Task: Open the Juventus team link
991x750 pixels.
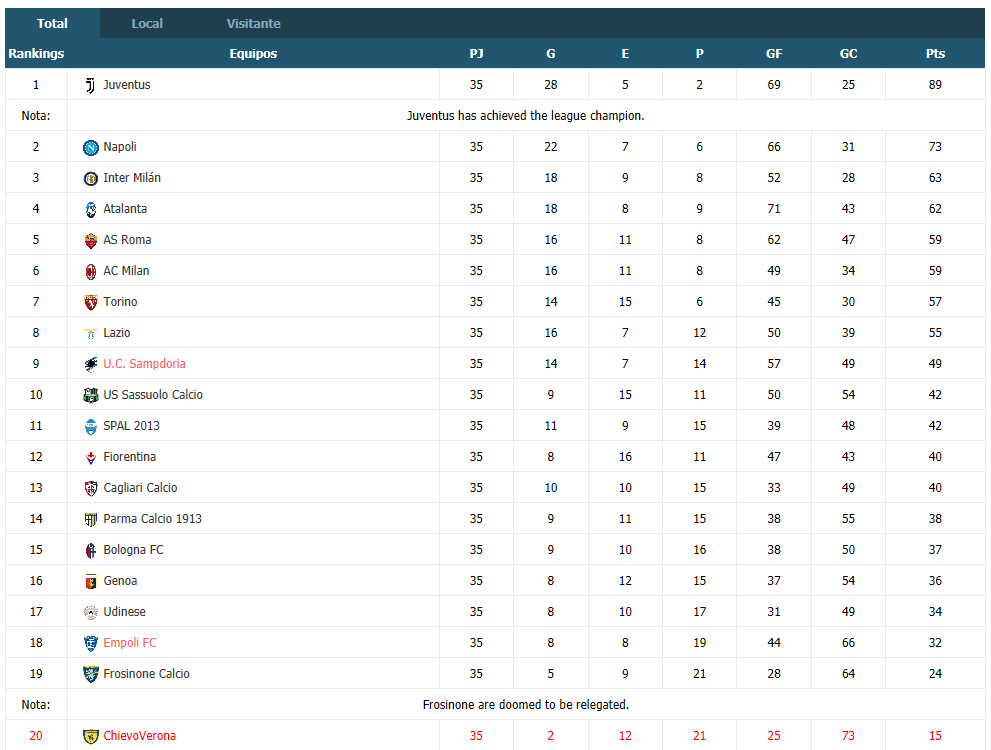Action: pos(127,85)
